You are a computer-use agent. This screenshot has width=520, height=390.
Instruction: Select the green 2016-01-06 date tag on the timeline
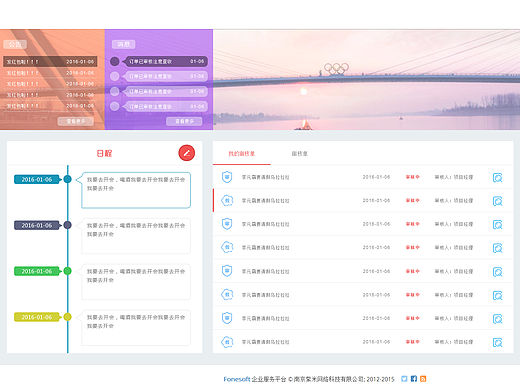click(37, 271)
